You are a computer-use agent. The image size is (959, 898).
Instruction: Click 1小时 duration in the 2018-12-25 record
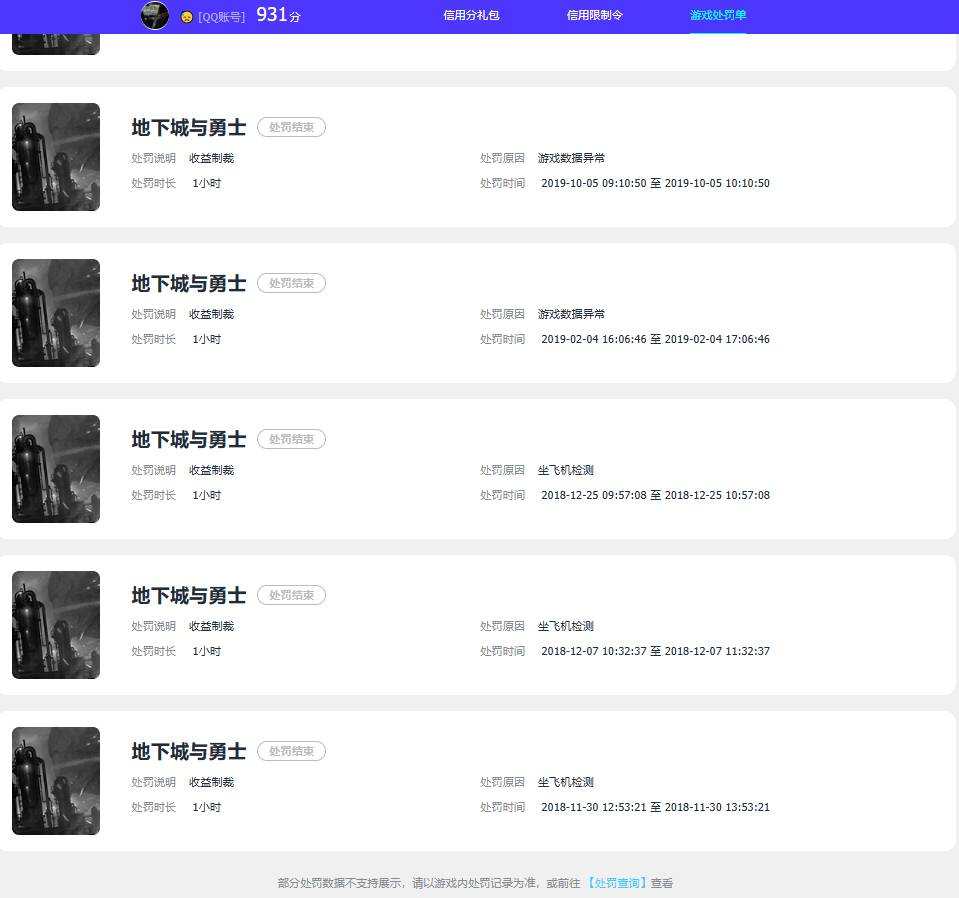pos(207,495)
